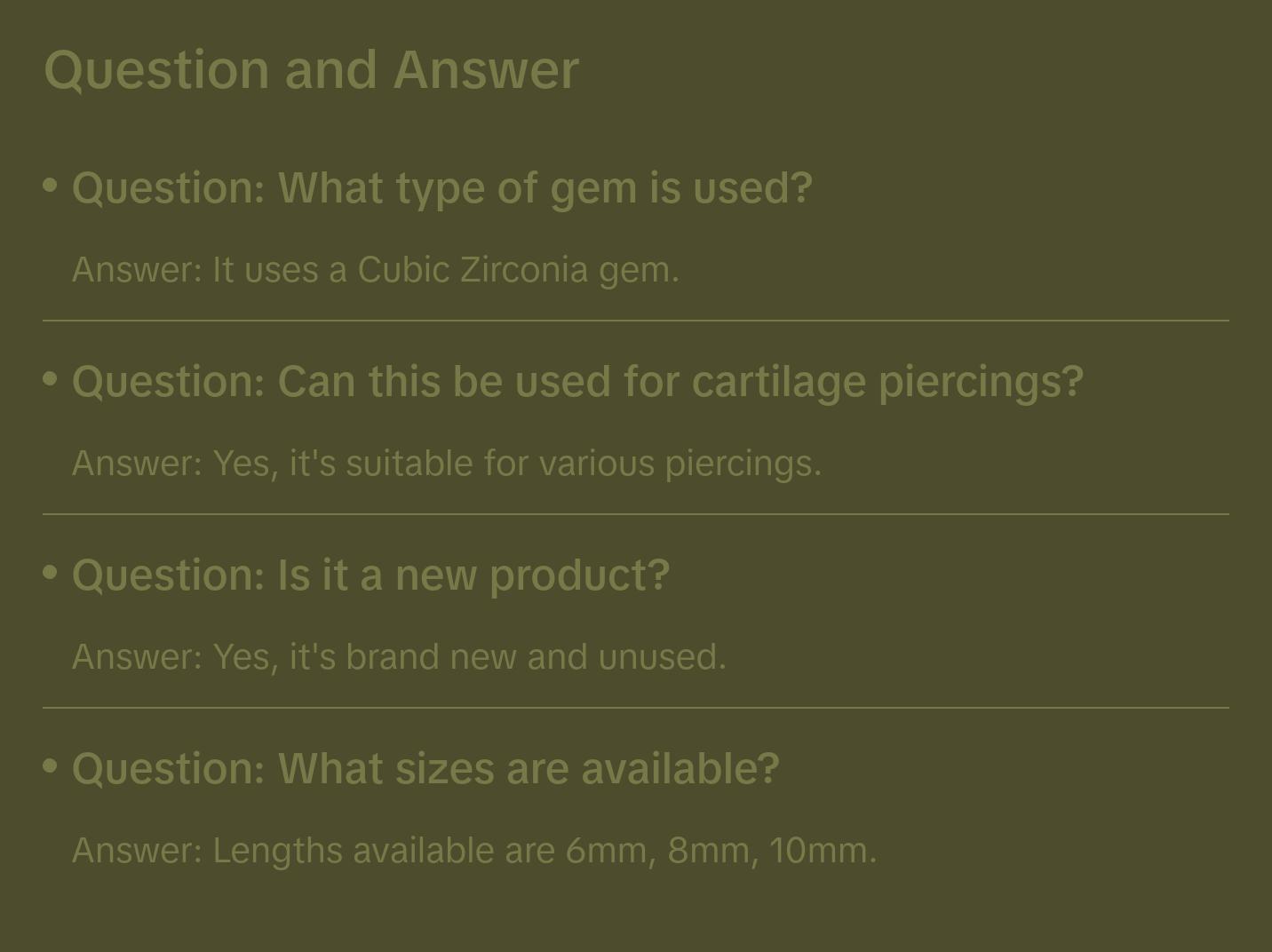Screen dimensions: 1272x952
Task: Open the cartilage piercings question
Action: [x=577, y=382]
